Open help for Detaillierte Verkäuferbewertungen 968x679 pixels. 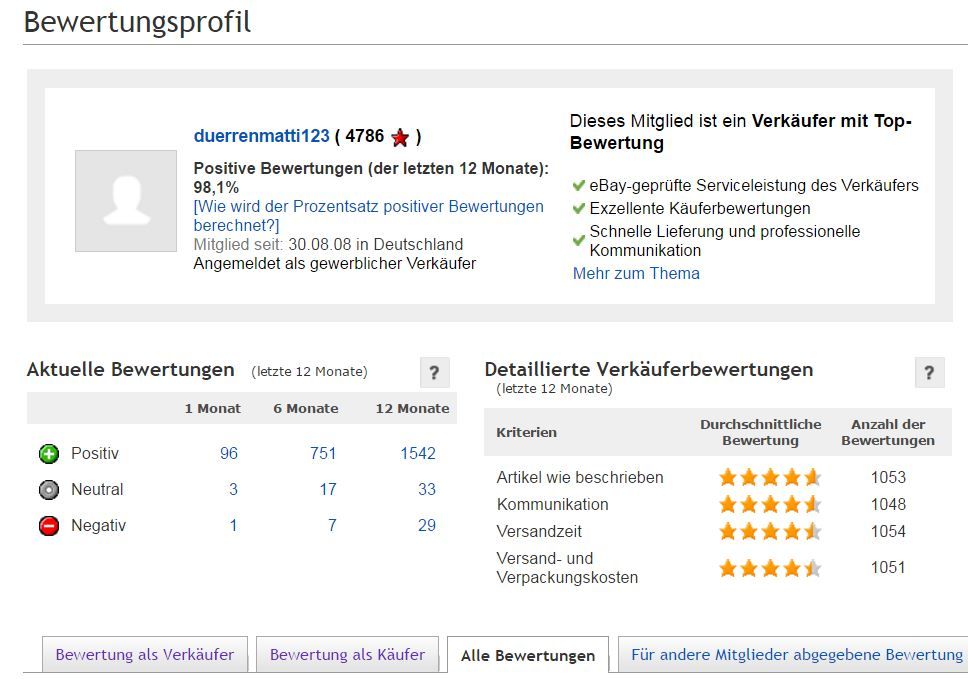point(929,373)
